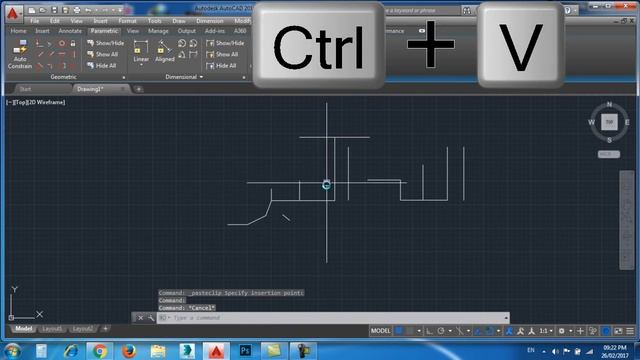The image size is (640, 360).
Task: Expand the Dimensional panel dropdown
Action: click(x=184, y=77)
